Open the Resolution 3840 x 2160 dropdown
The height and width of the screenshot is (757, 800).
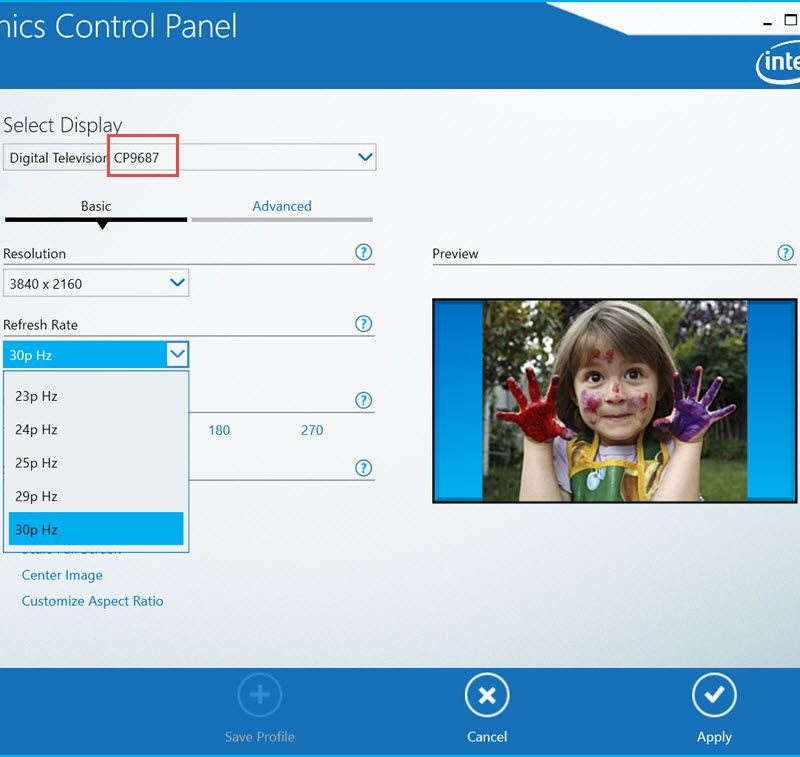96,283
